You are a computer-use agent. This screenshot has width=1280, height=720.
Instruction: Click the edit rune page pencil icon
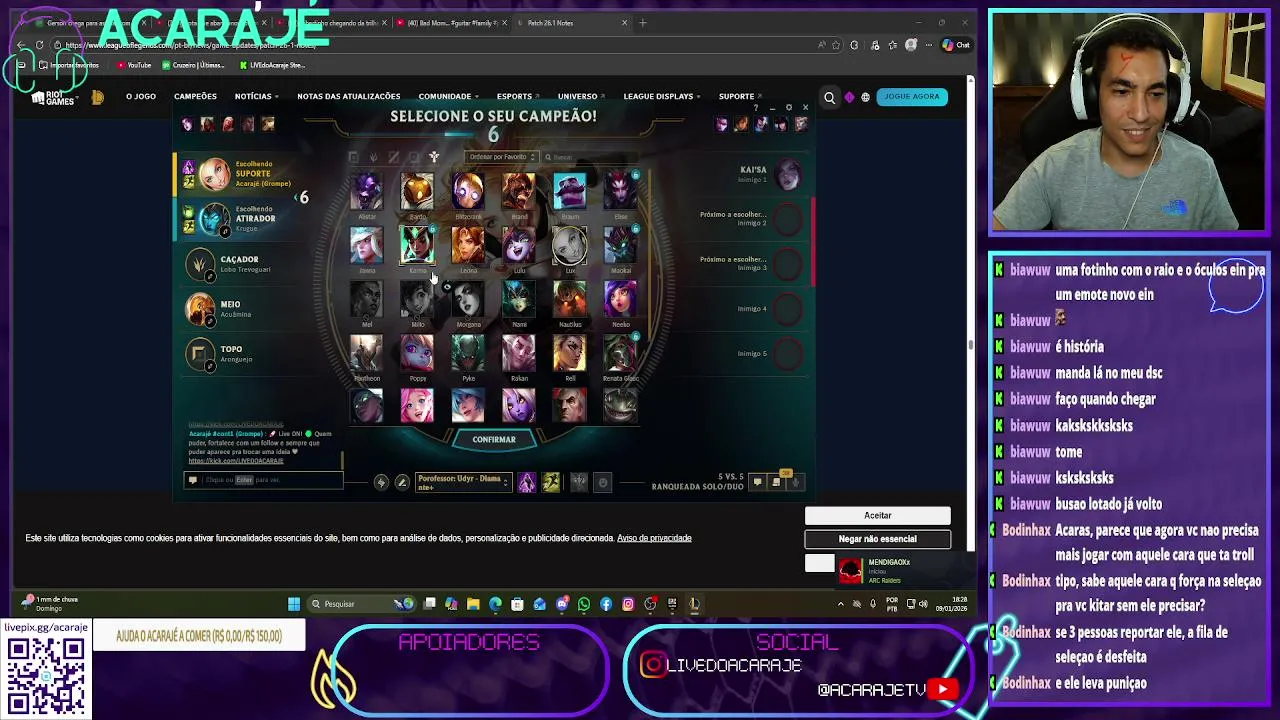(402, 482)
